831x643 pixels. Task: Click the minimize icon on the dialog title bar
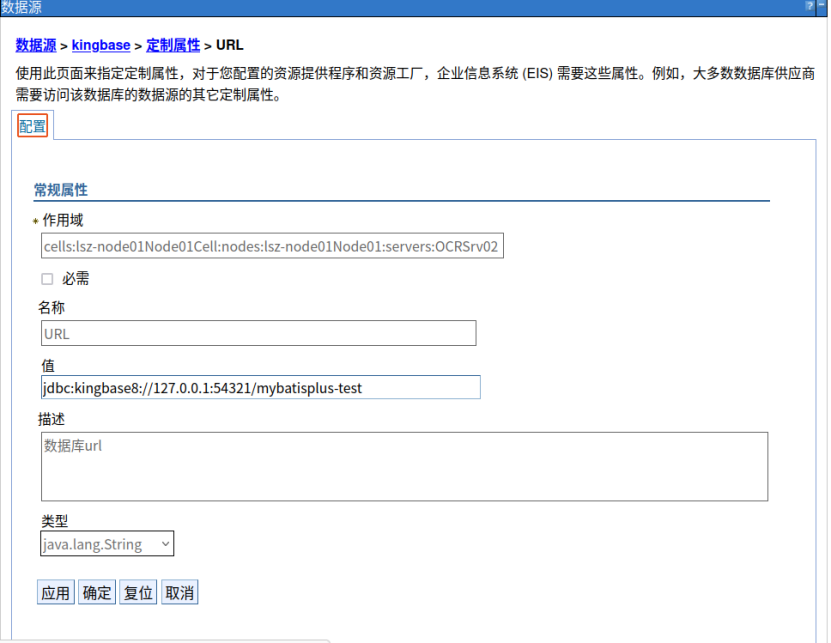[x=822, y=6]
